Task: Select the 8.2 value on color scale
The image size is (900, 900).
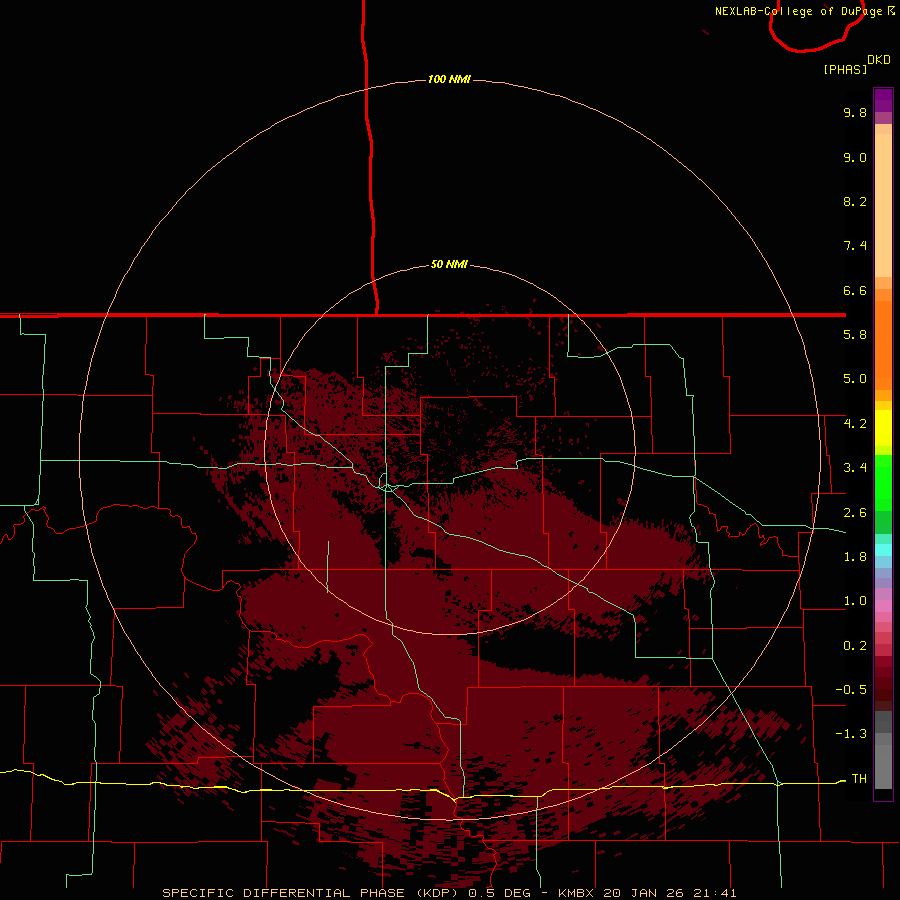Action: (x=855, y=201)
